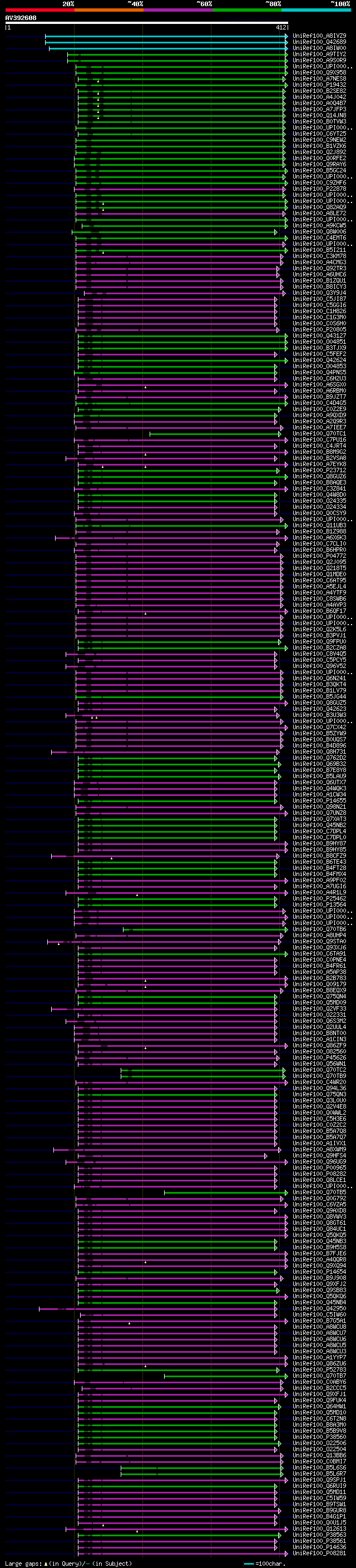
Task: Click the UniRef100_Q7UNZ8 label
Action: point(319,813)
